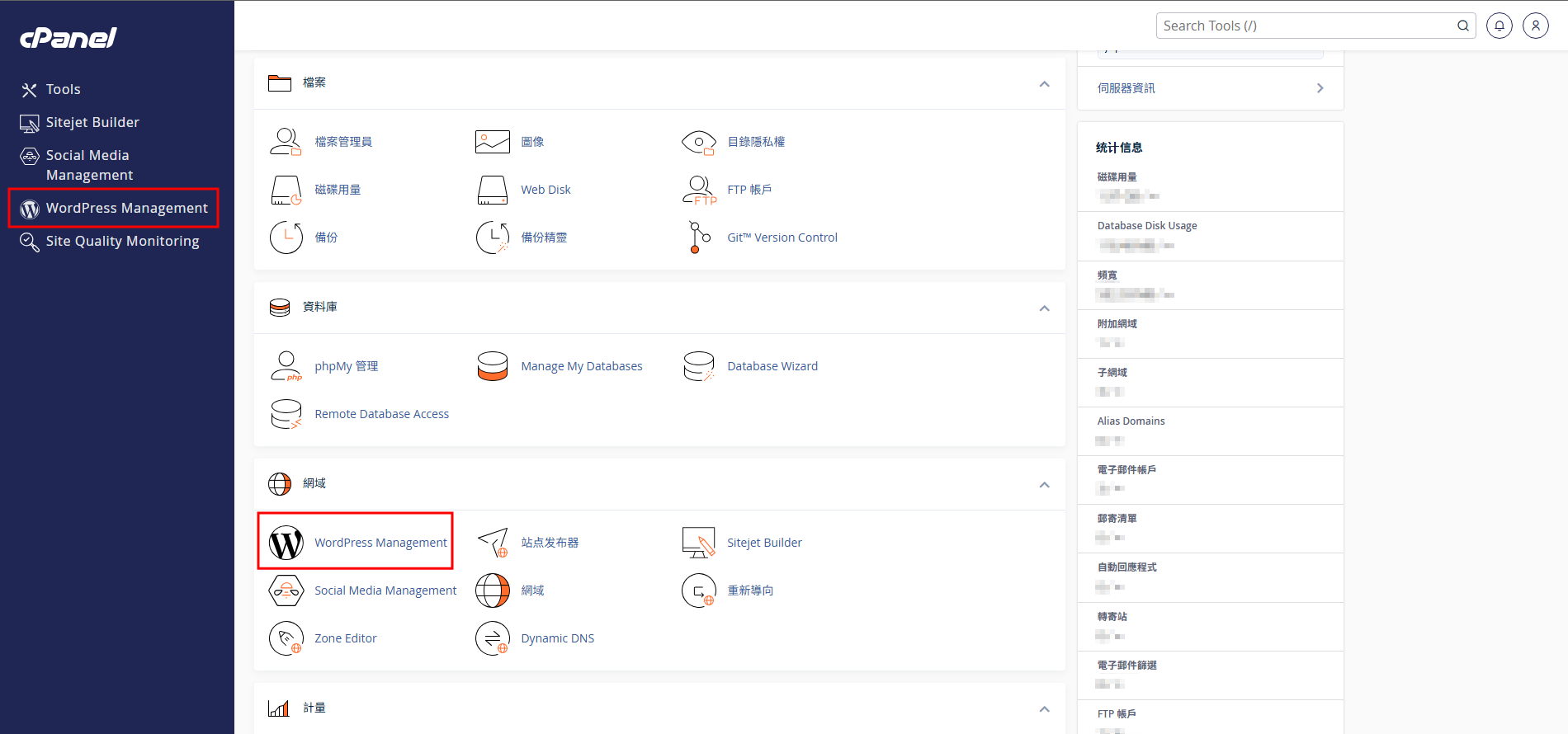Screen dimensions: 1568x734
Task: Collapse the 資料庫 section
Action: [x=1044, y=308]
